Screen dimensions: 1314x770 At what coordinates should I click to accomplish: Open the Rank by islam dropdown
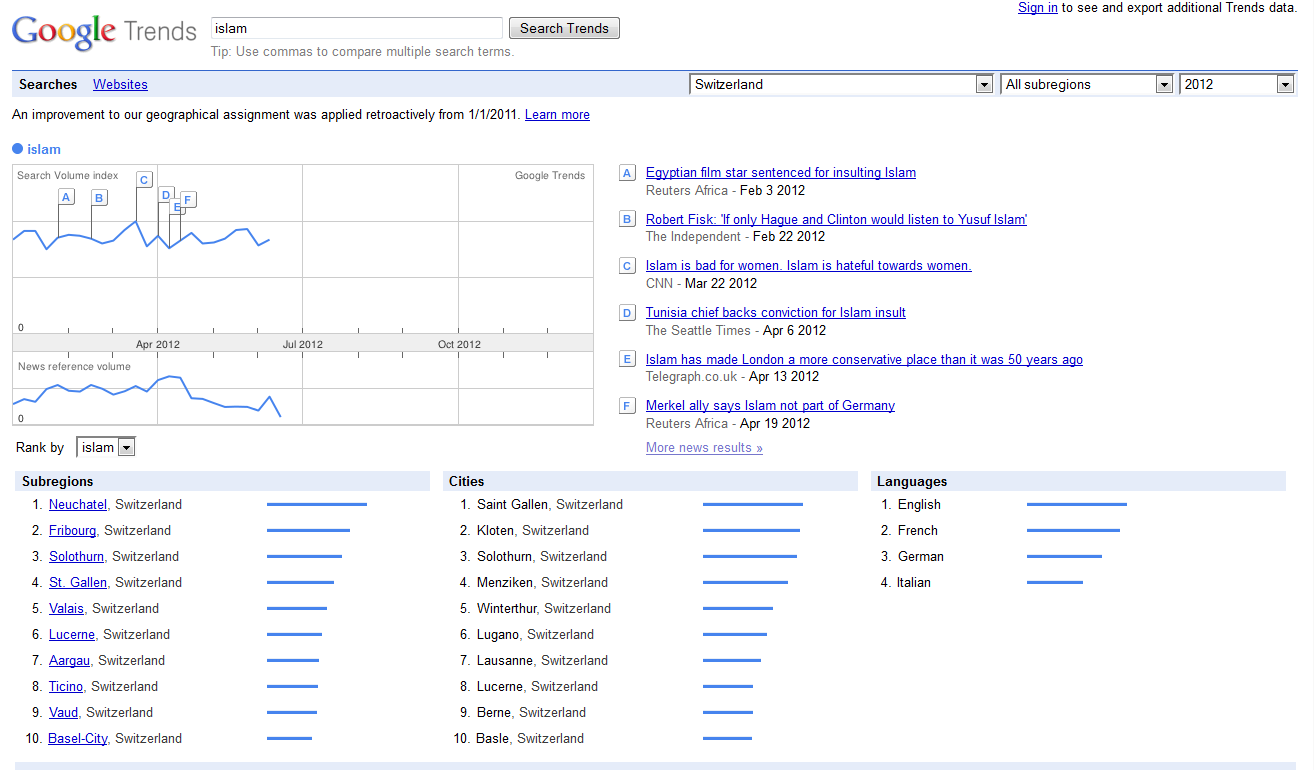tap(106, 448)
